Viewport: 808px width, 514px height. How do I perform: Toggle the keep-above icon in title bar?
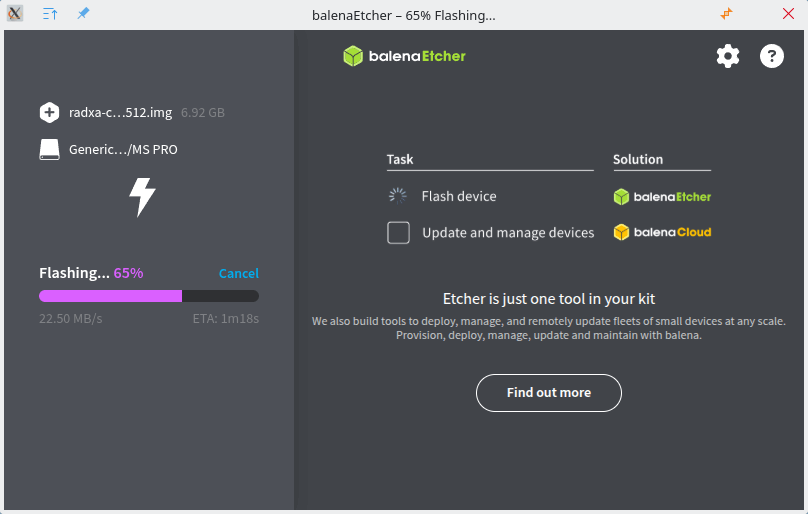50,15
